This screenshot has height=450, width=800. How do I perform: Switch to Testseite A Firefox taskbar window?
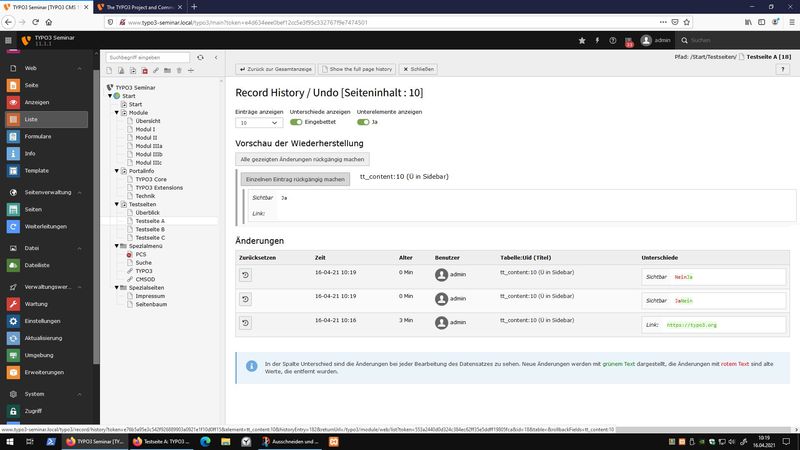[x=161, y=442]
